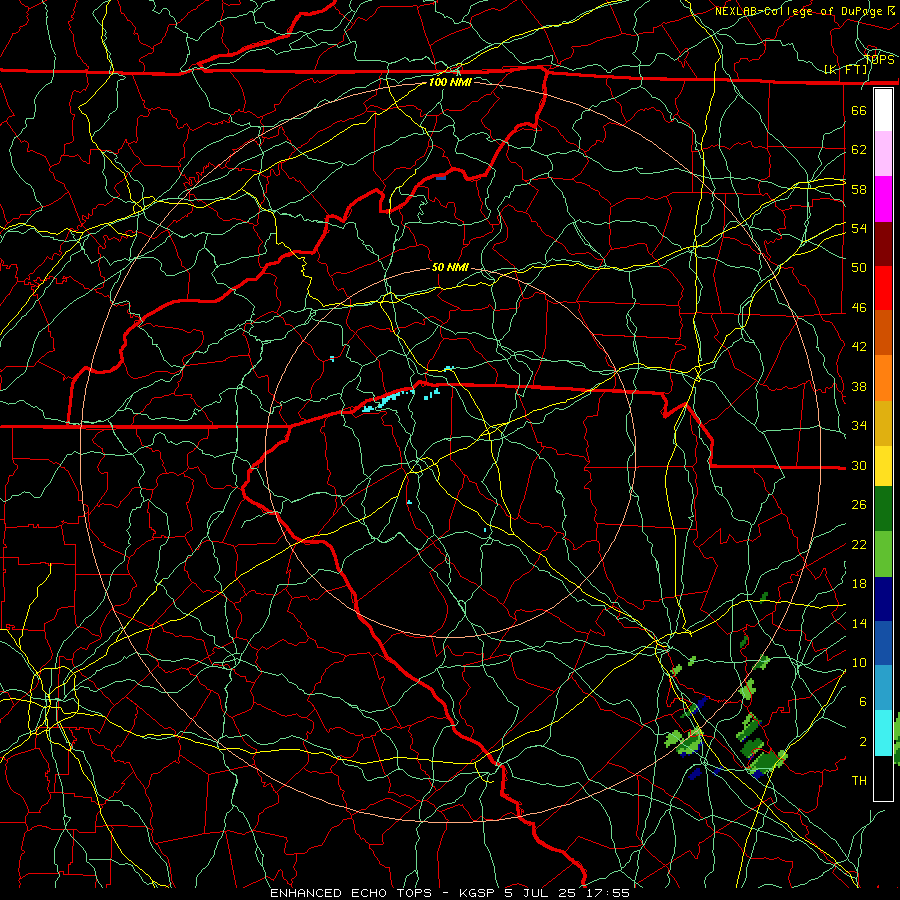Click the "22" scale label

point(859,544)
